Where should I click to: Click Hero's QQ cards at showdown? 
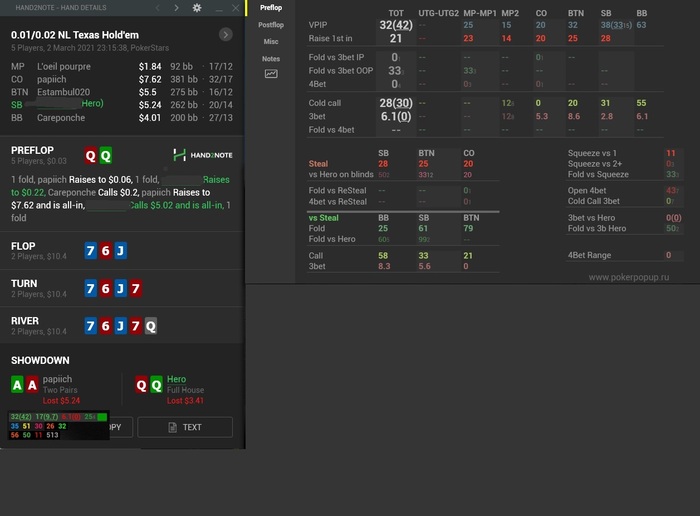(149, 384)
